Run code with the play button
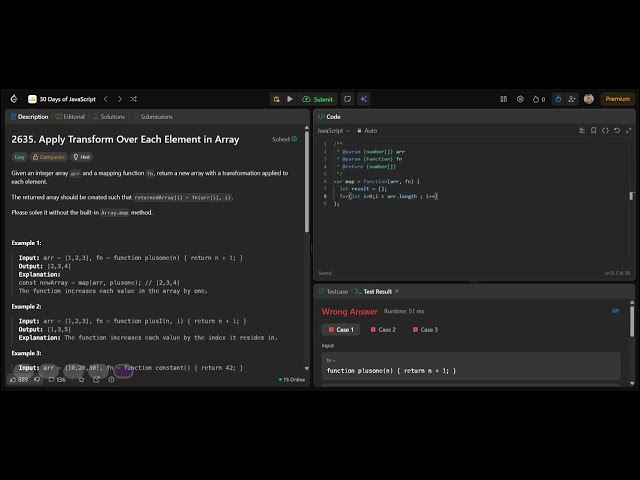640x480 pixels. (x=290, y=99)
